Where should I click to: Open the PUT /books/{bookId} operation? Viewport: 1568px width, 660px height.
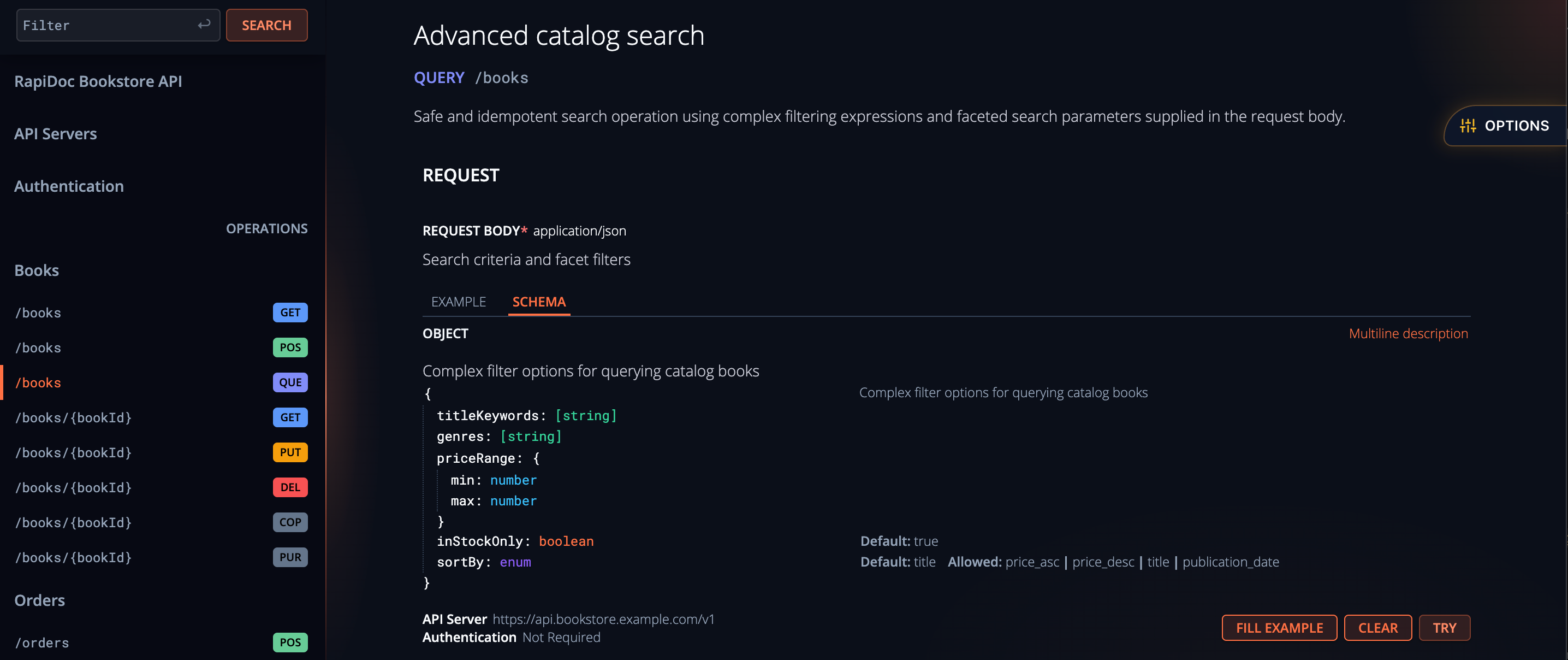coord(161,452)
